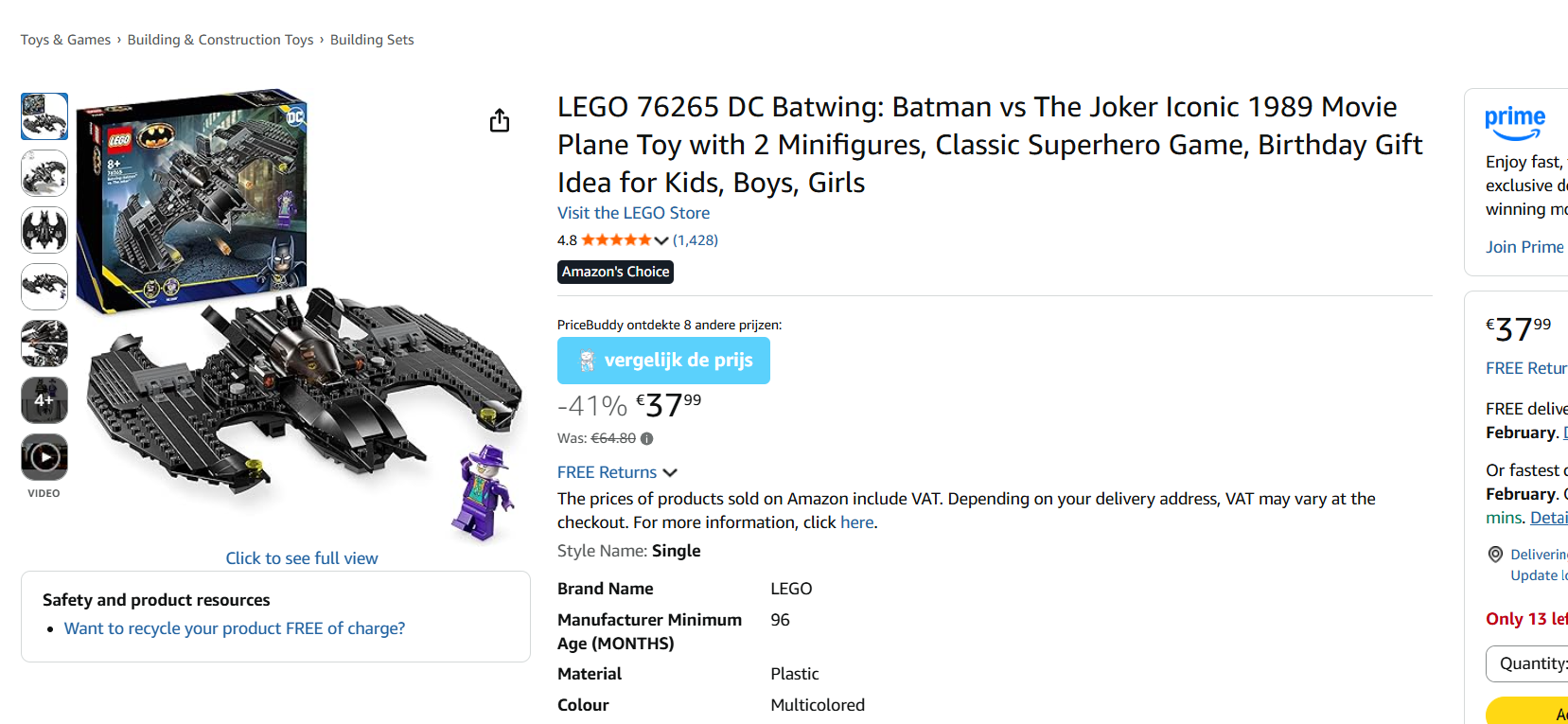Navigate to Toys & Games breadcrumb category

[65, 39]
